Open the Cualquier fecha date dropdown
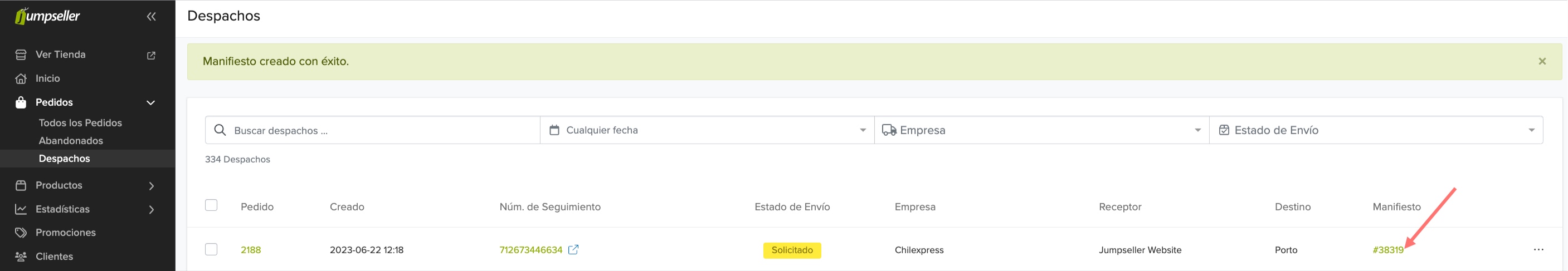This screenshot has height=271, width=1568. (707, 130)
